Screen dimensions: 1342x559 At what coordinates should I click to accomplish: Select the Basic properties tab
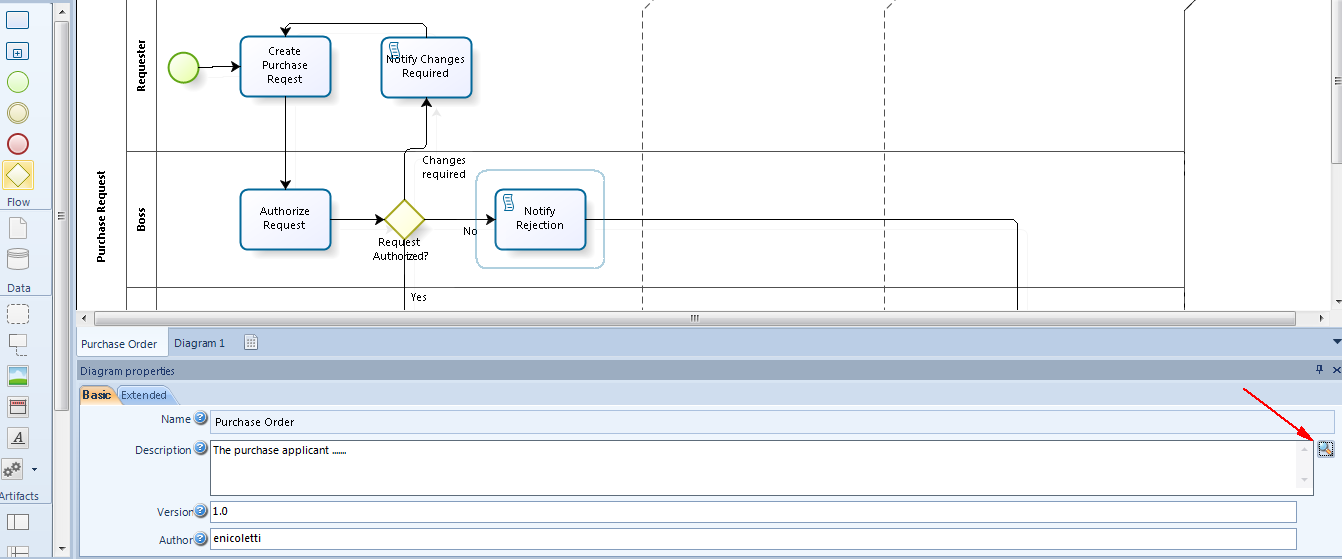pyautogui.click(x=97, y=395)
